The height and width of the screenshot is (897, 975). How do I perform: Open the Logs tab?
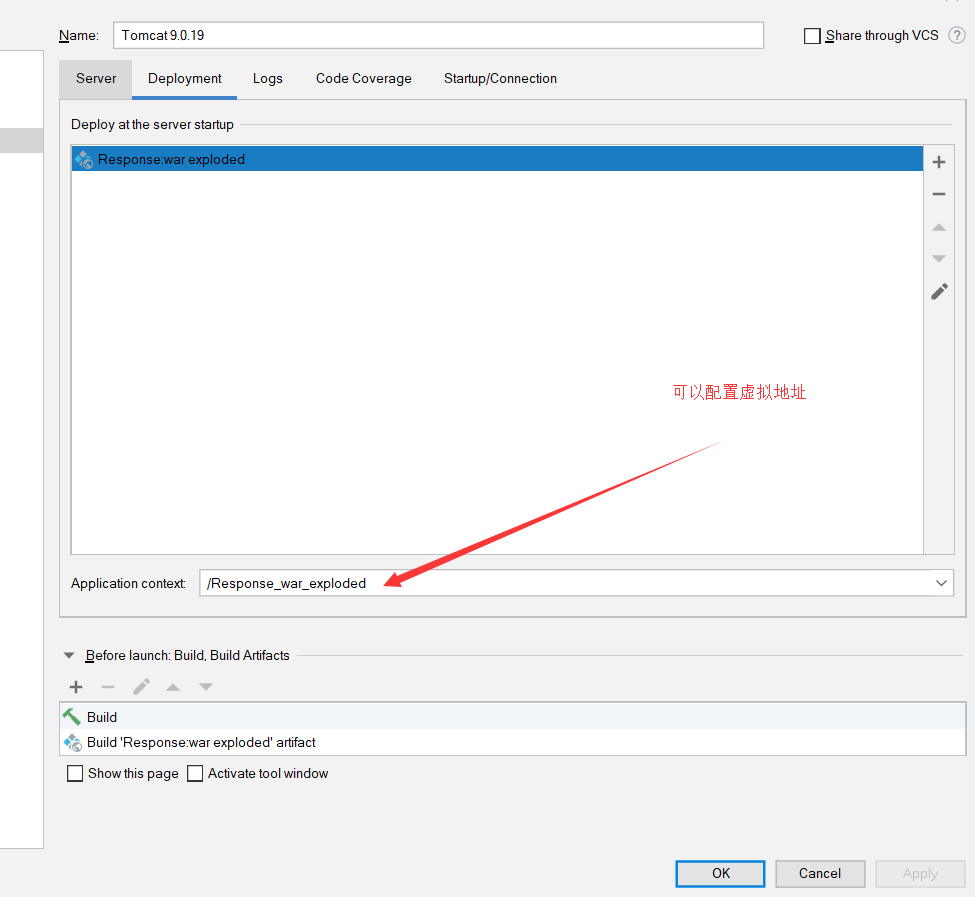pos(267,78)
